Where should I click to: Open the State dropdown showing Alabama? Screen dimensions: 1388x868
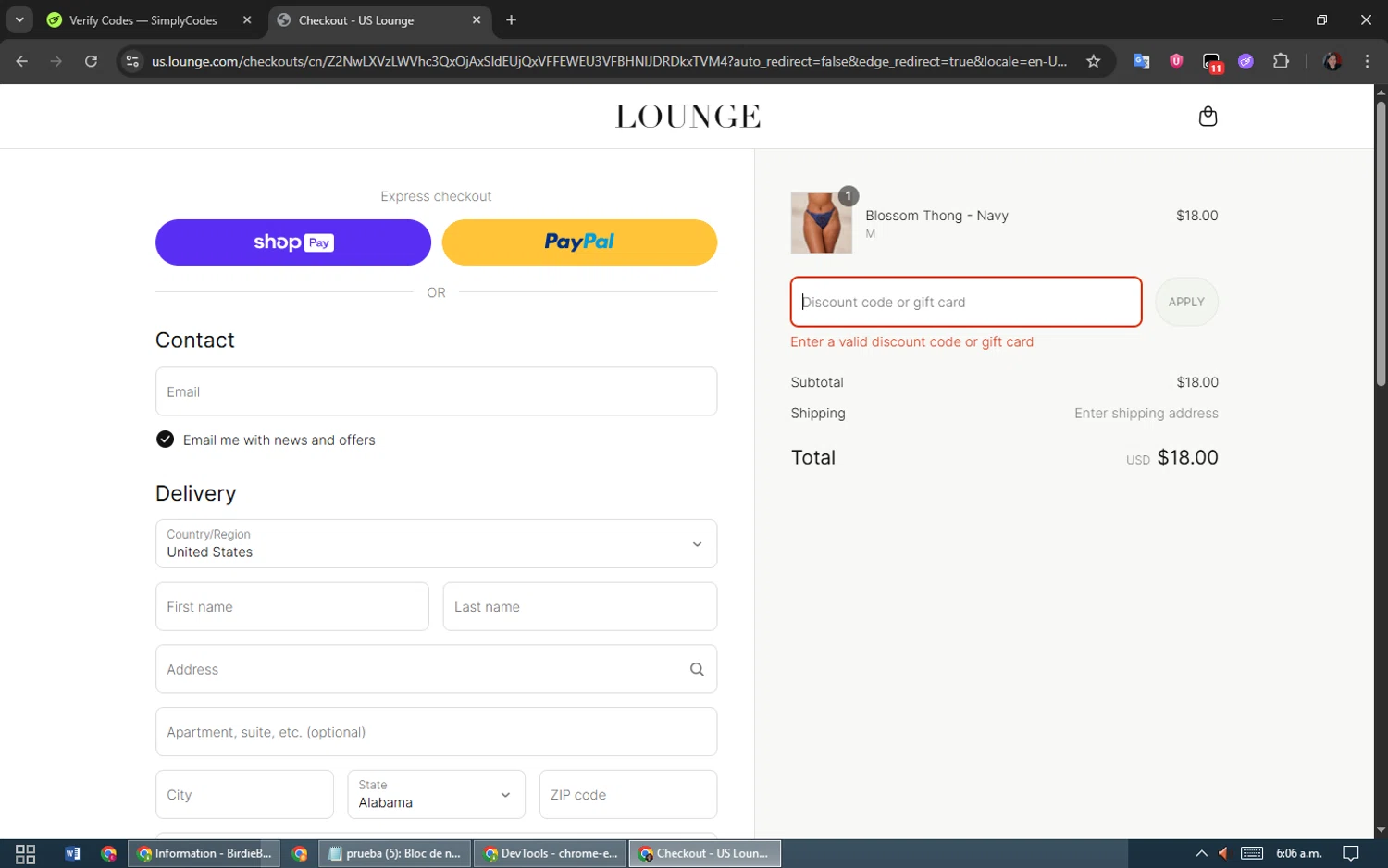tap(436, 795)
